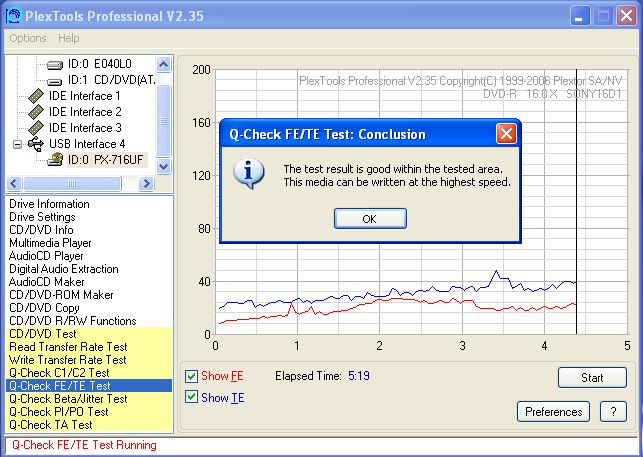This screenshot has height=457, width=643.
Task: Select the CD/DVD Test heading
Action: (x=89, y=334)
